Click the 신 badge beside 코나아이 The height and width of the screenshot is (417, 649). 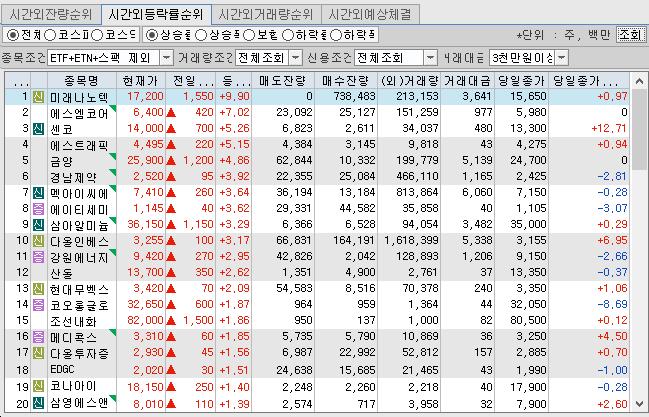tap(38, 387)
